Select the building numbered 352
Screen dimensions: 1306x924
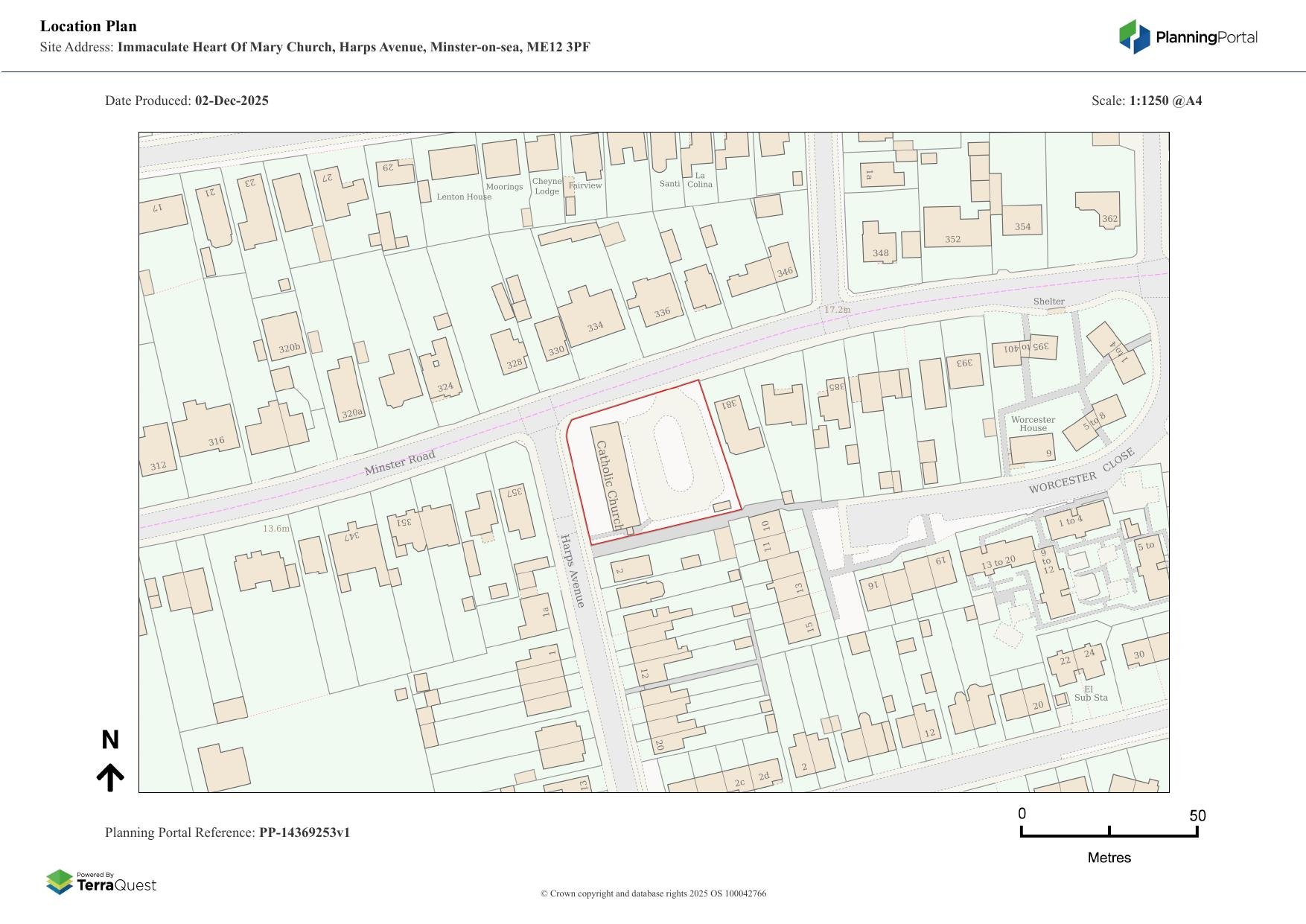tap(952, 239)
